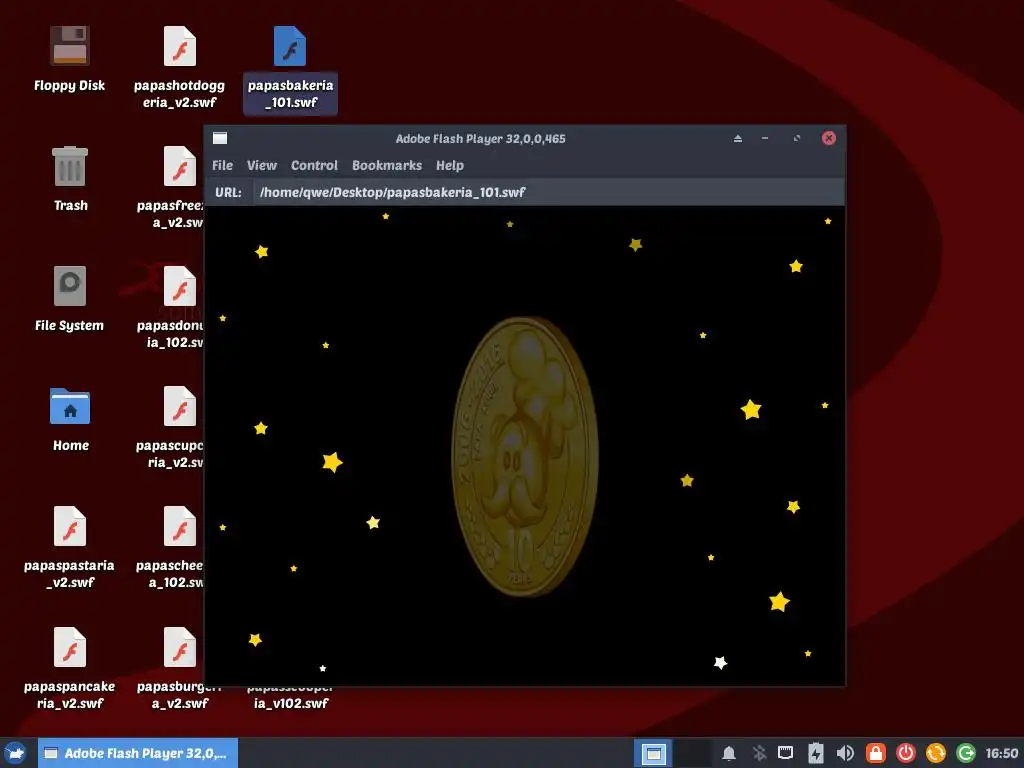The height and width of the screenshot is (768, 1024).
Task: Close the Adobe Flash Player window
Action: 829,138
